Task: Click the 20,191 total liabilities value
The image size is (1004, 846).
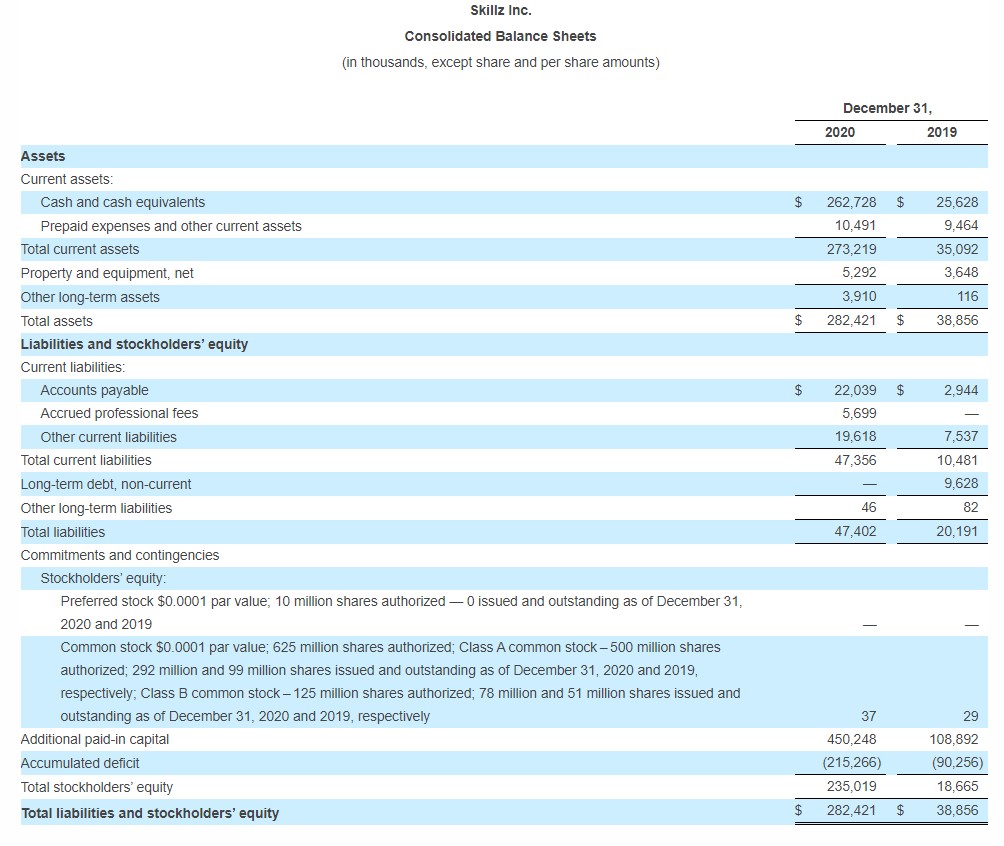Action: 957,532
